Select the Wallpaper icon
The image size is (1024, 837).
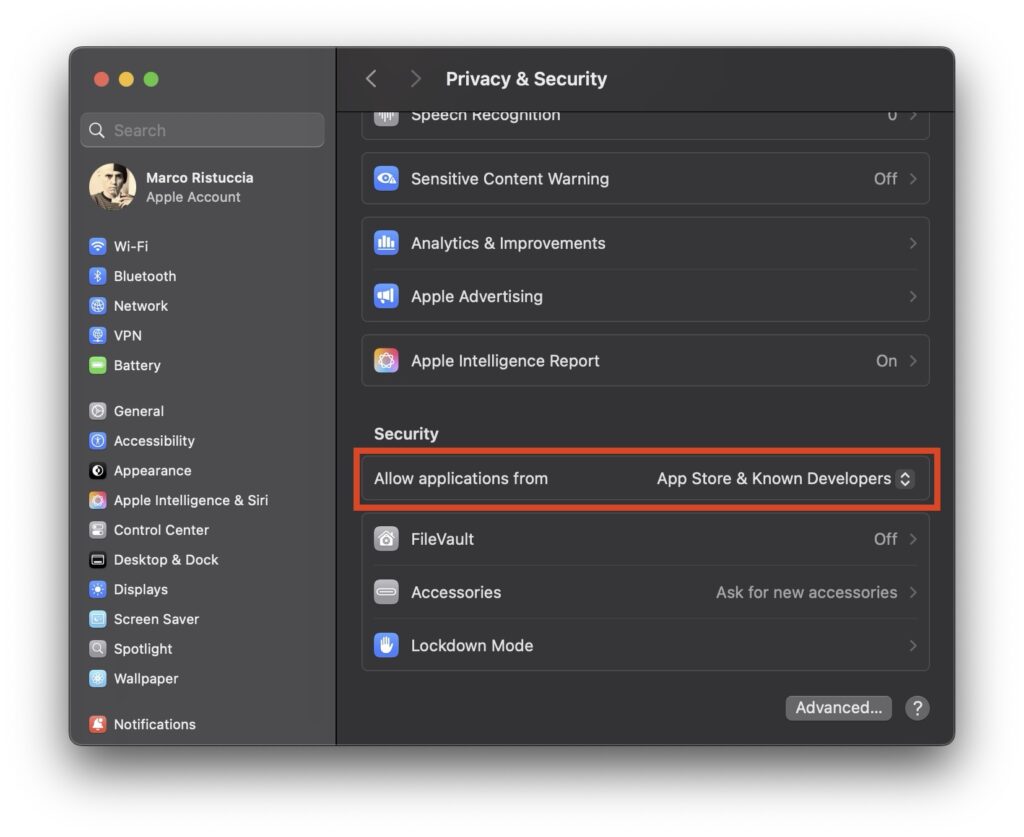point(97,678)
